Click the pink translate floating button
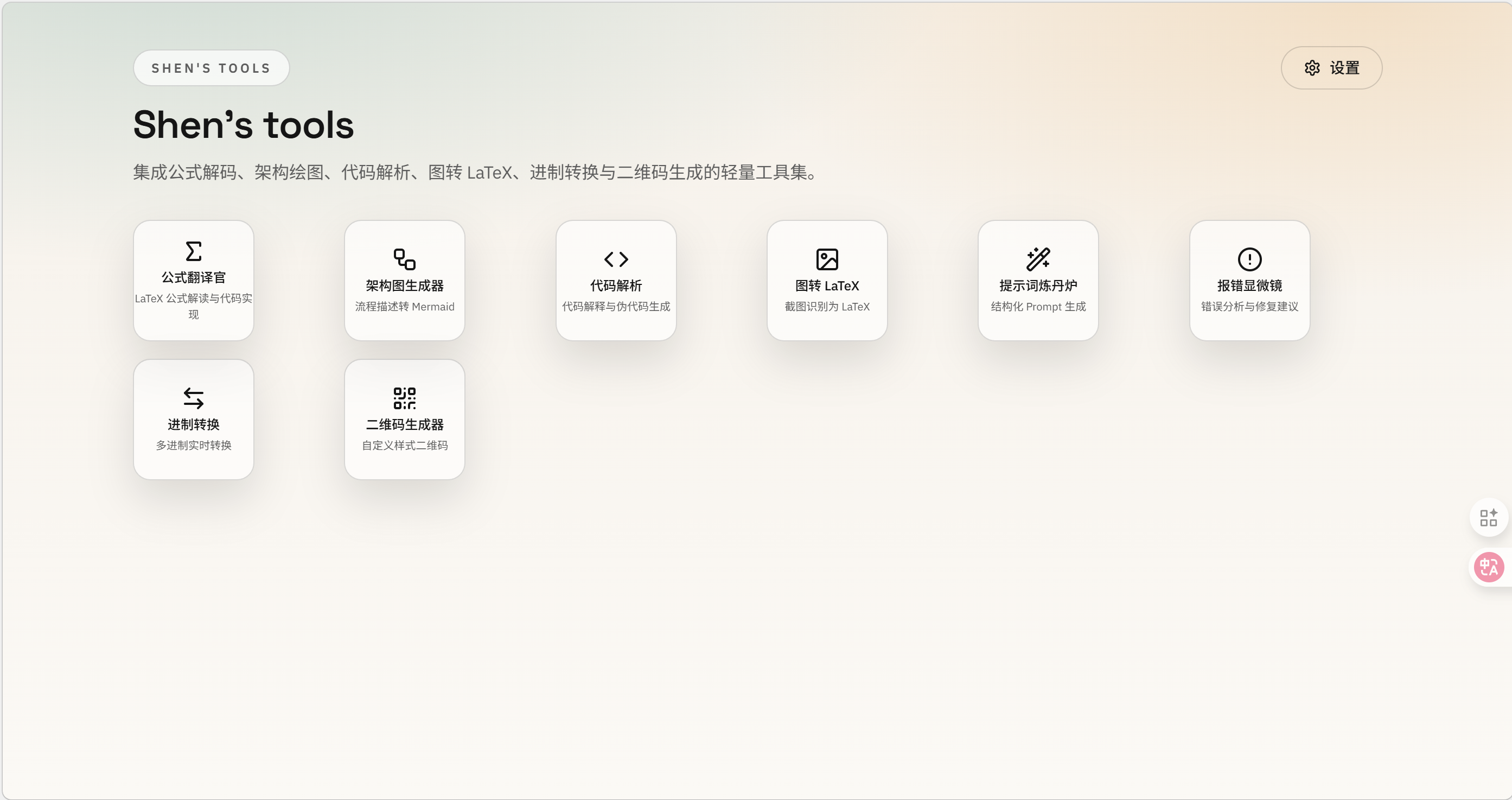Viewport: 1512px width, 800px height. click(x=1489, y=567)
